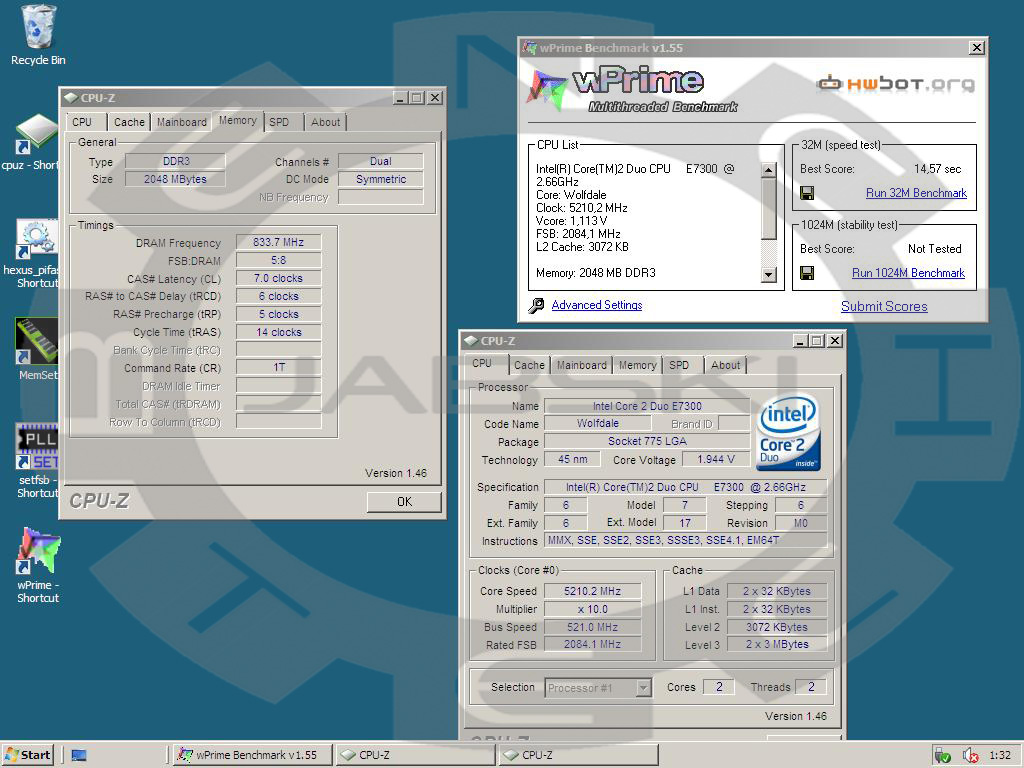Run the 32M Benchmark
This screenshot has height=768, width=1024.
pos(916,193)
